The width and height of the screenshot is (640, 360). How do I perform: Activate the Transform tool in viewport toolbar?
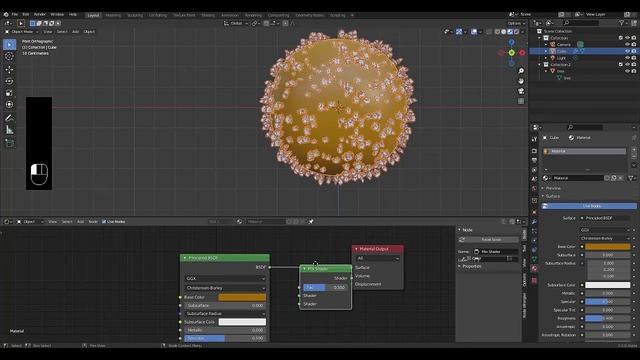[9, 105]
